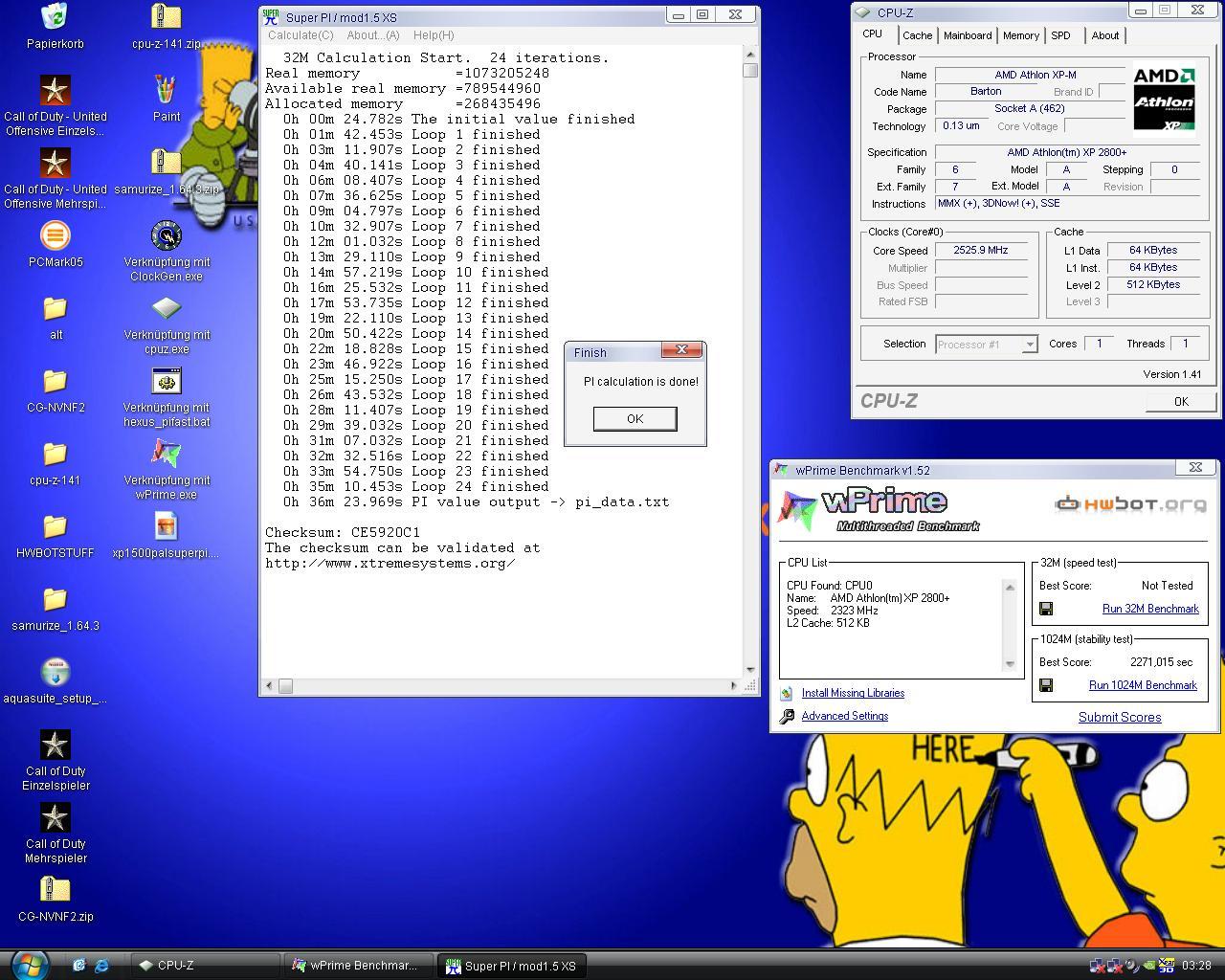This screenshot has height=980, width=1225.
Task: Open the CG-NVNF2.zip archive
Action: (56, 890)
